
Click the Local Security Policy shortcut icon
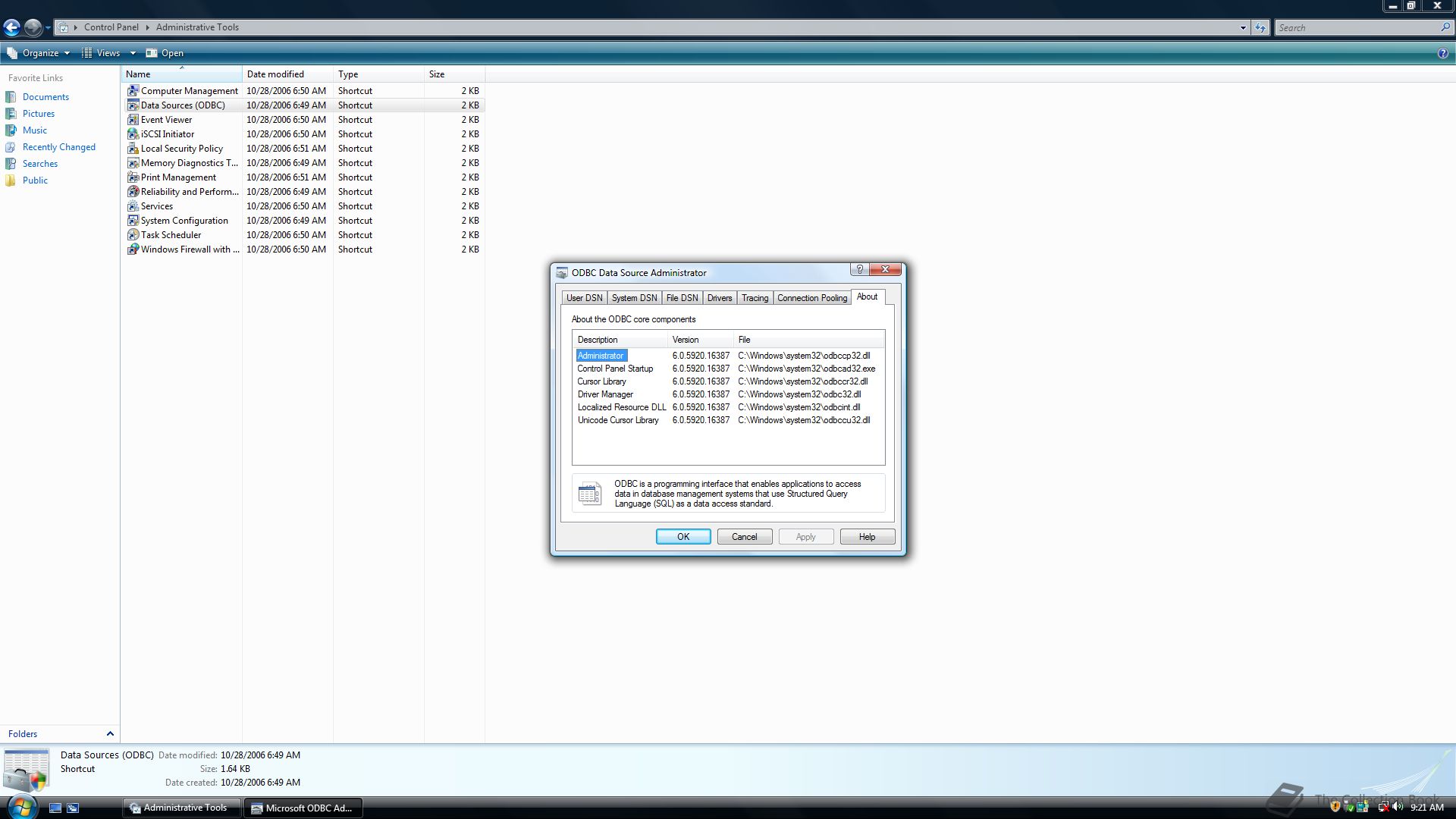click(133, 149)
